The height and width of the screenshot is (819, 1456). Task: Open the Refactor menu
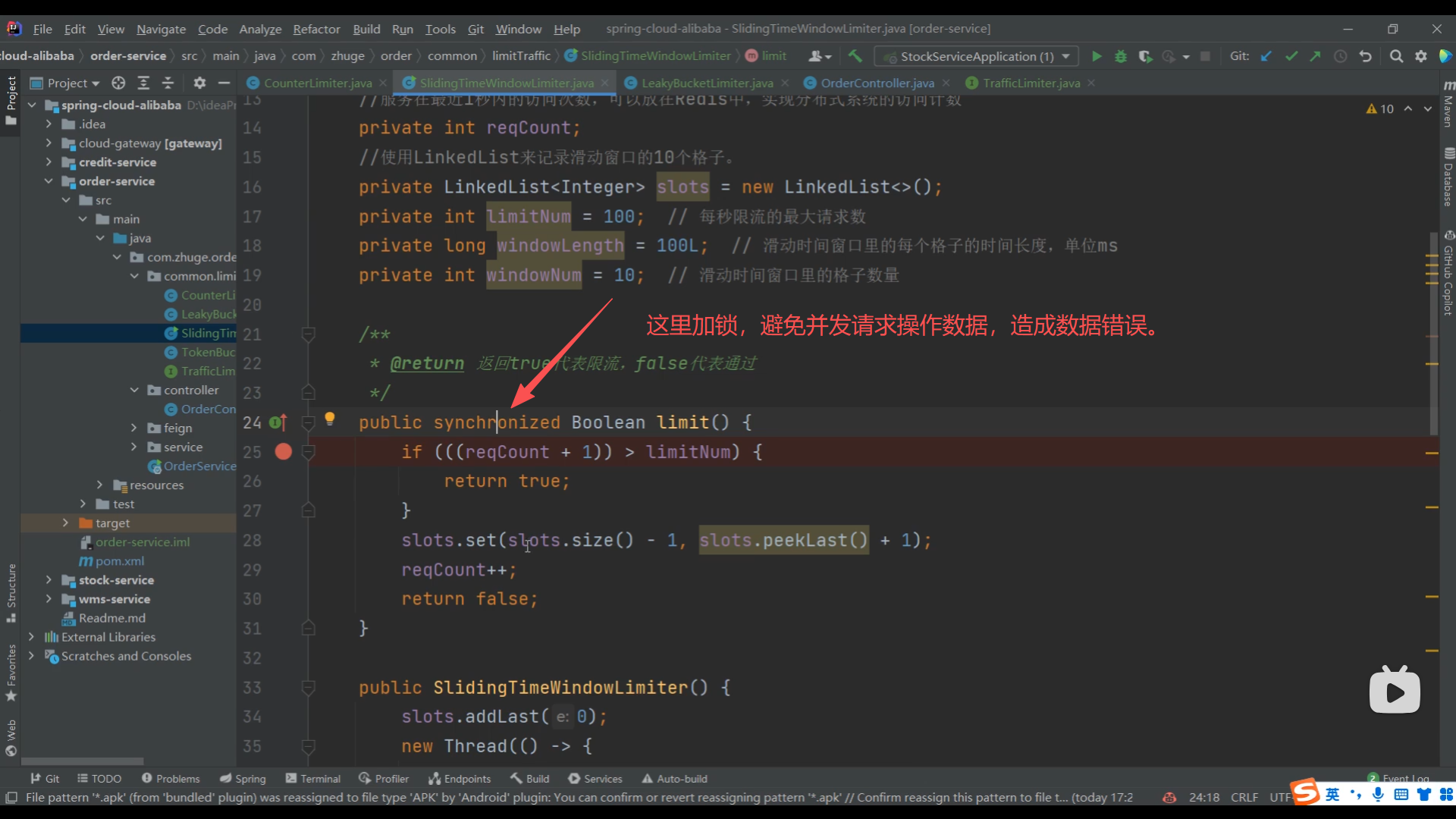(316, 29)
